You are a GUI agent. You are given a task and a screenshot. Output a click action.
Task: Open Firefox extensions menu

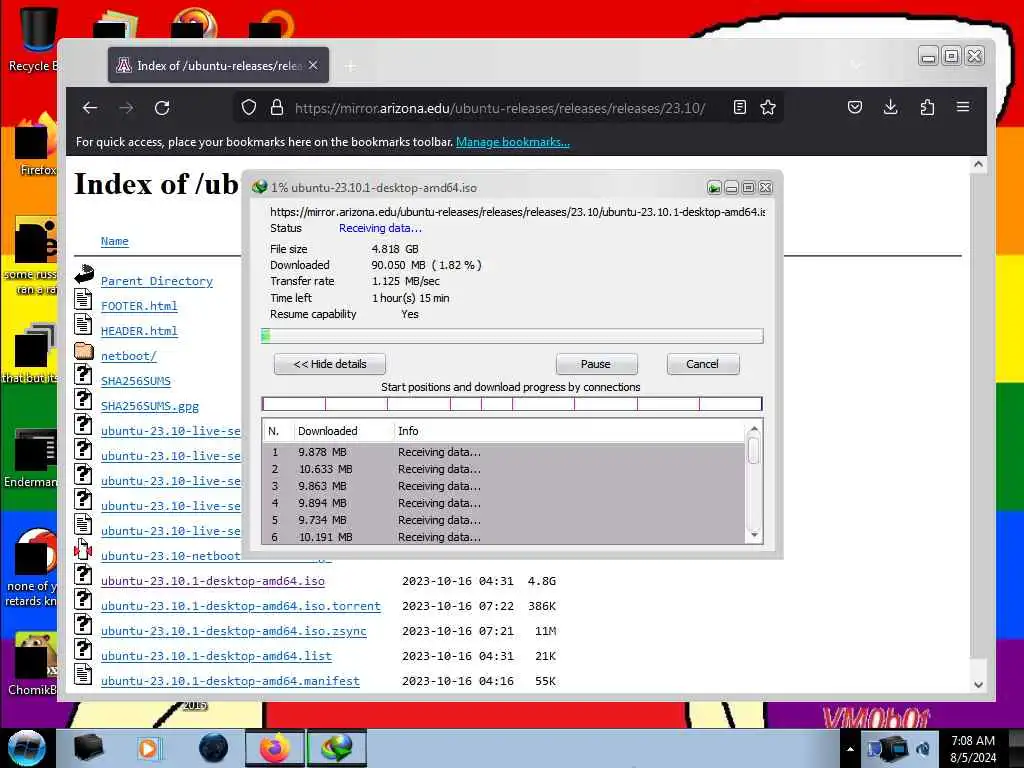[x=927, y=107]
